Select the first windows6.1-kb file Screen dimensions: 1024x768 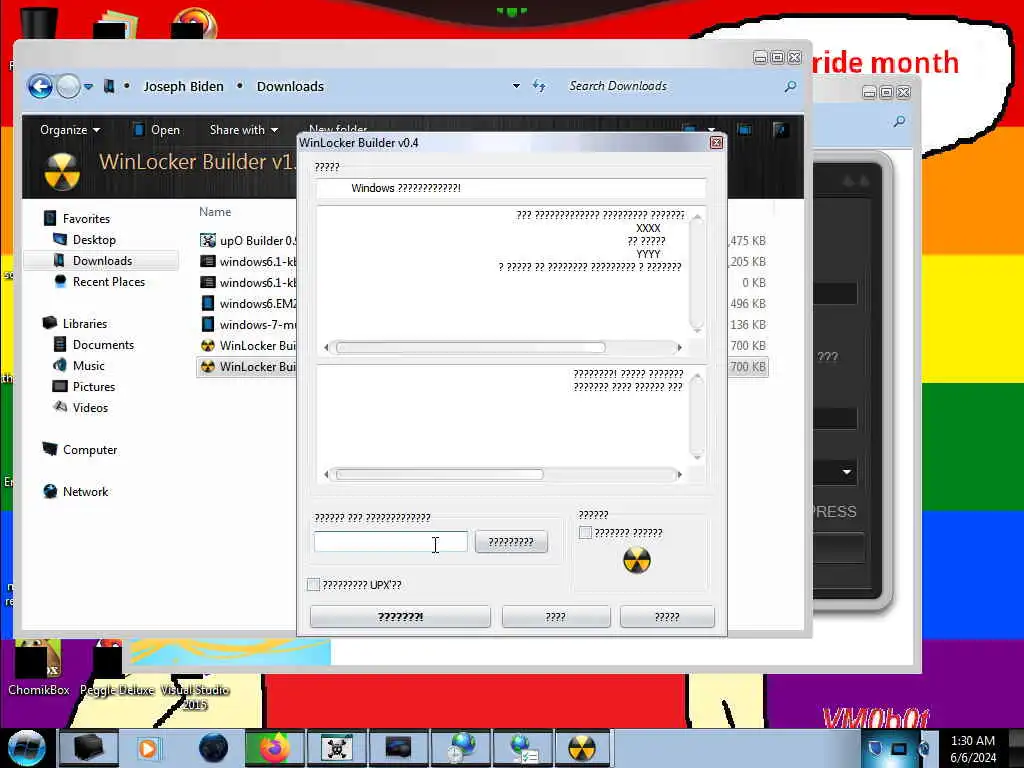coord(248,261)
